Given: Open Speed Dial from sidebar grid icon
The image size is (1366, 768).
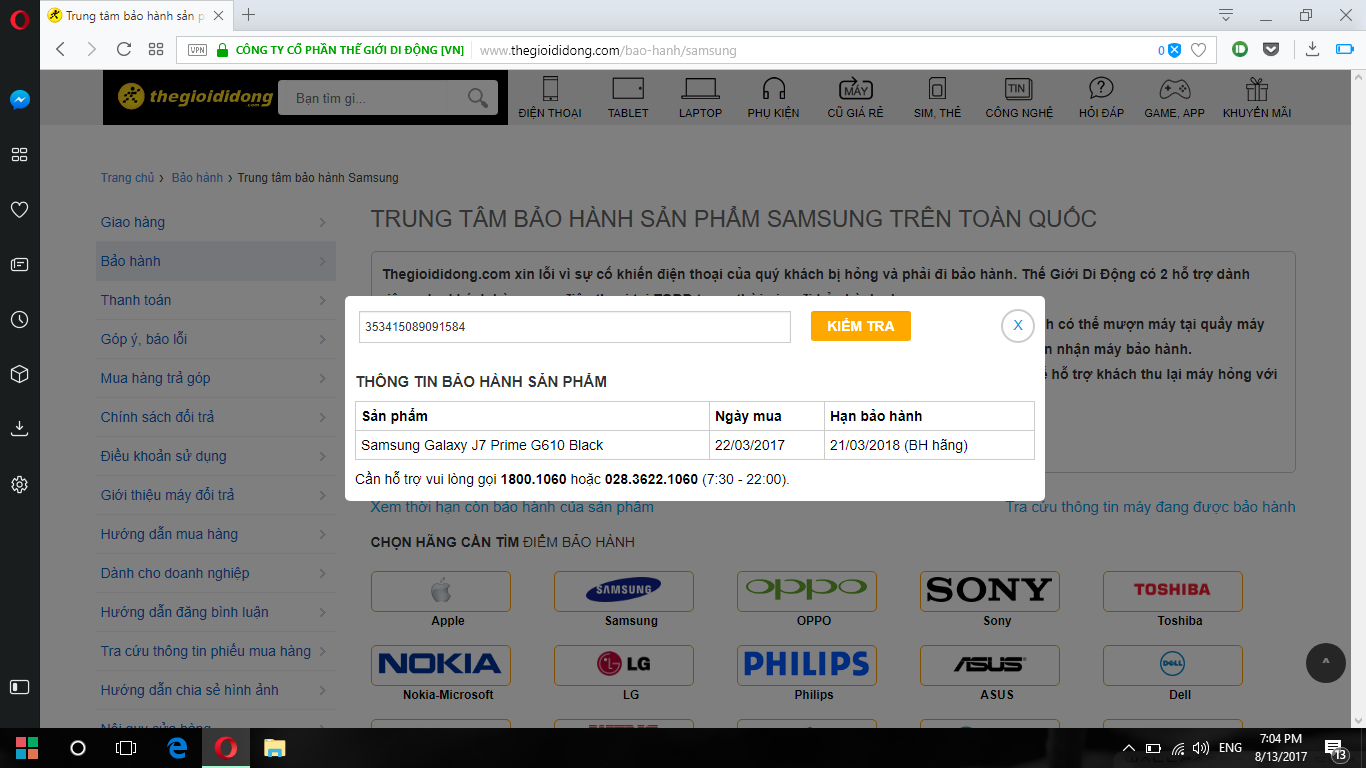Looking at the screenshot, I should point(20,155).
